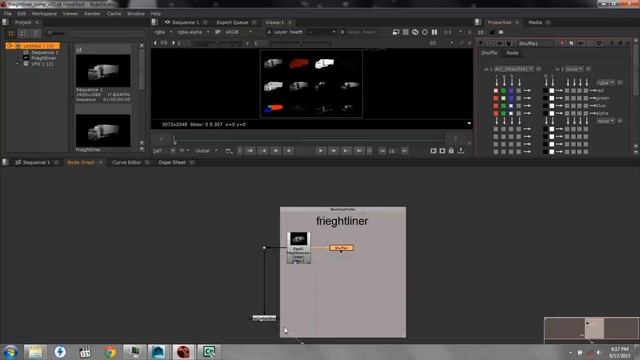Click the viewer lock icon
The width and height of the screenshot is (640, 360).
pos(451,151)
